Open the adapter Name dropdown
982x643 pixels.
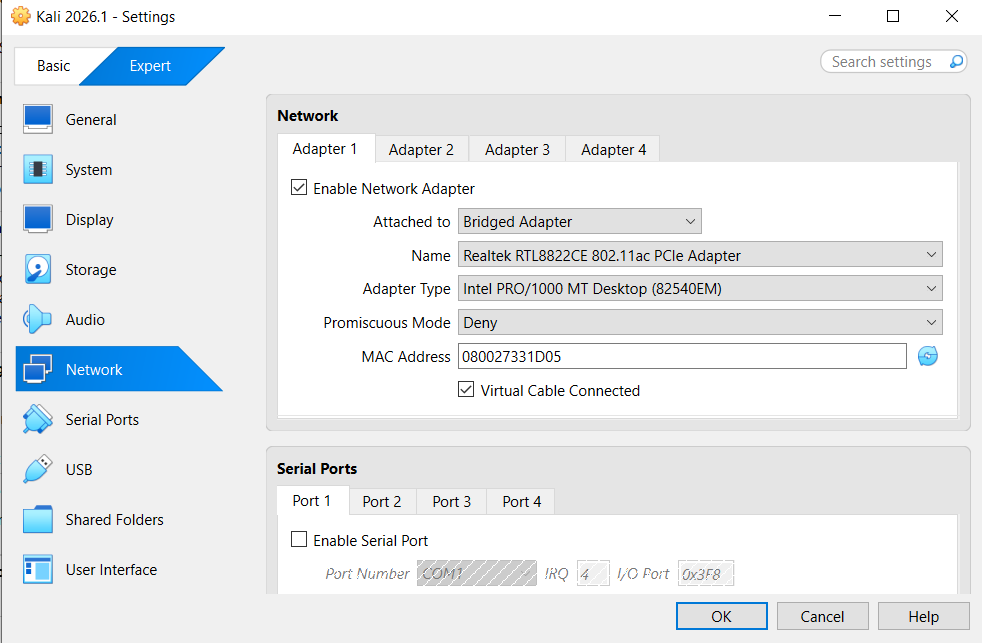[x=700, y=255]
